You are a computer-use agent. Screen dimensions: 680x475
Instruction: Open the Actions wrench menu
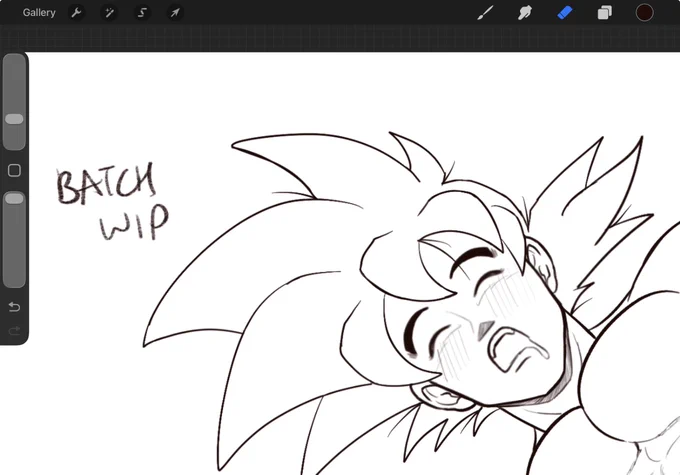pos(76,13)
